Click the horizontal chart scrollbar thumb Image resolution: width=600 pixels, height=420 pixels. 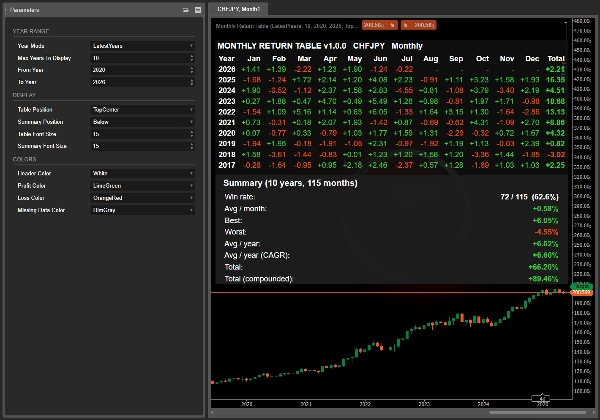point(538,412)
